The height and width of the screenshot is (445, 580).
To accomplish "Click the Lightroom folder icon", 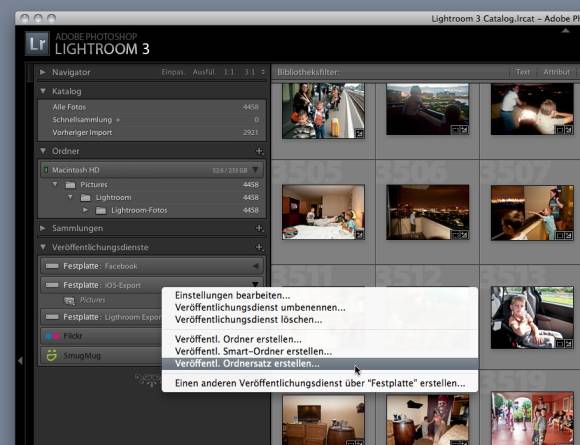I will pos(85,198).
